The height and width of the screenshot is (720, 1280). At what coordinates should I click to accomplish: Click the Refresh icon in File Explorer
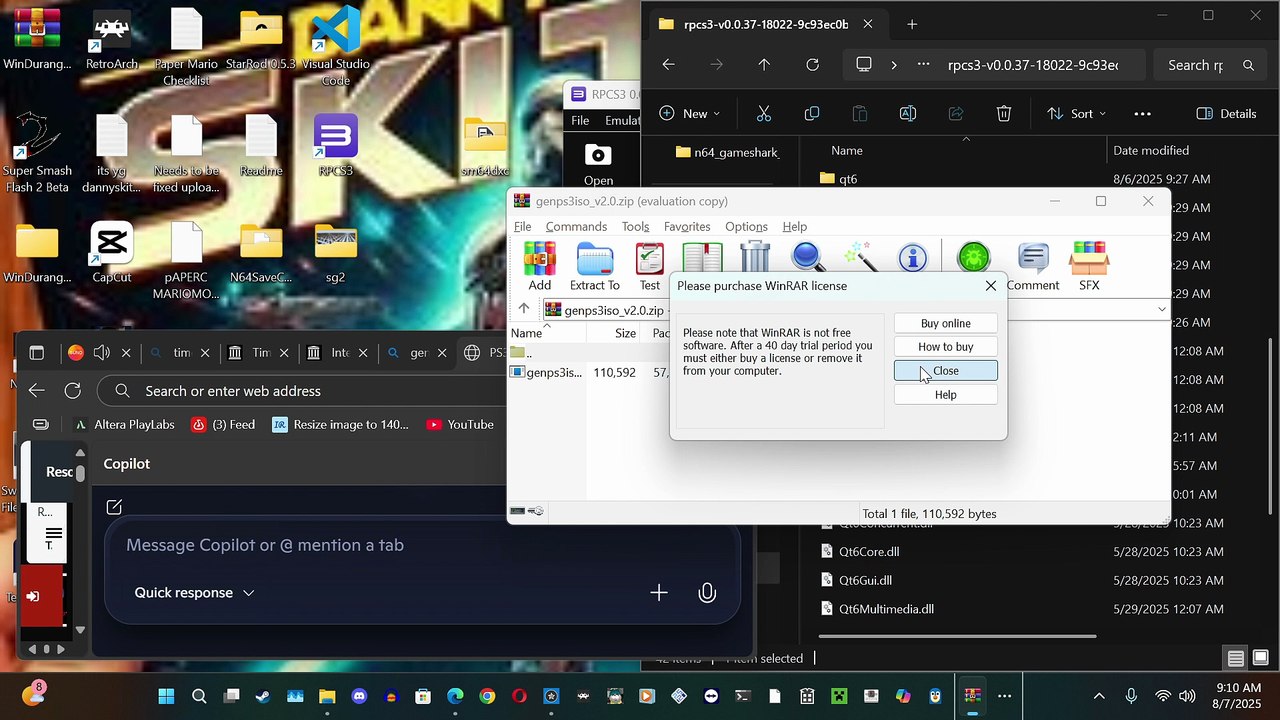(x=813, y=65)
